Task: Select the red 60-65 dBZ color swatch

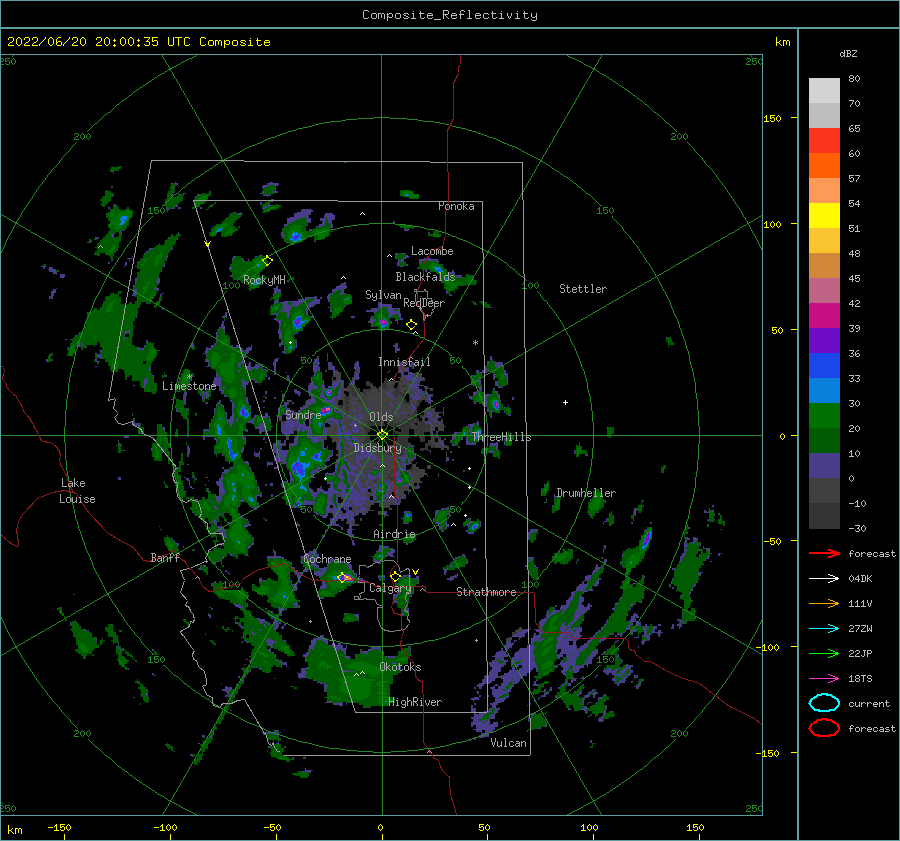Action: 824,141
